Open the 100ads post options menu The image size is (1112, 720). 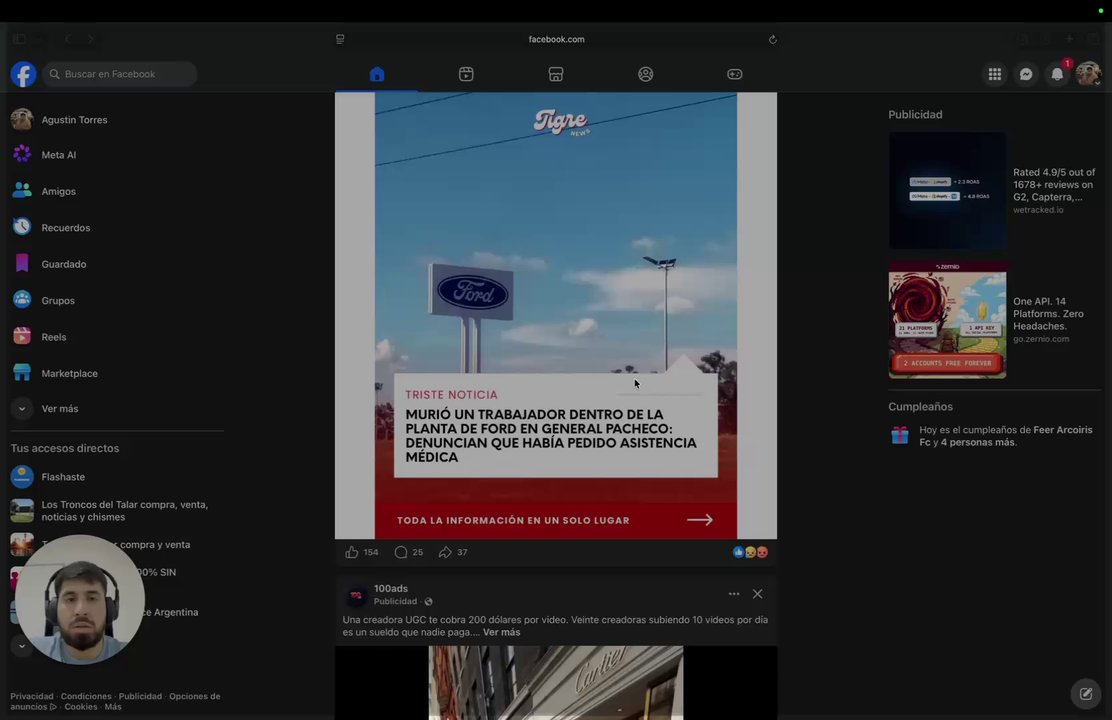point(734,594)
